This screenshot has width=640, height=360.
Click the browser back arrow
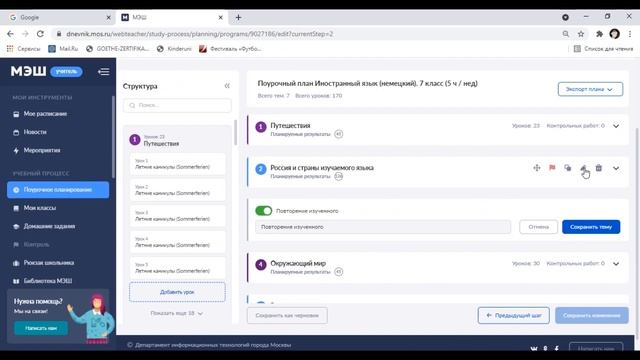point(10,34)
